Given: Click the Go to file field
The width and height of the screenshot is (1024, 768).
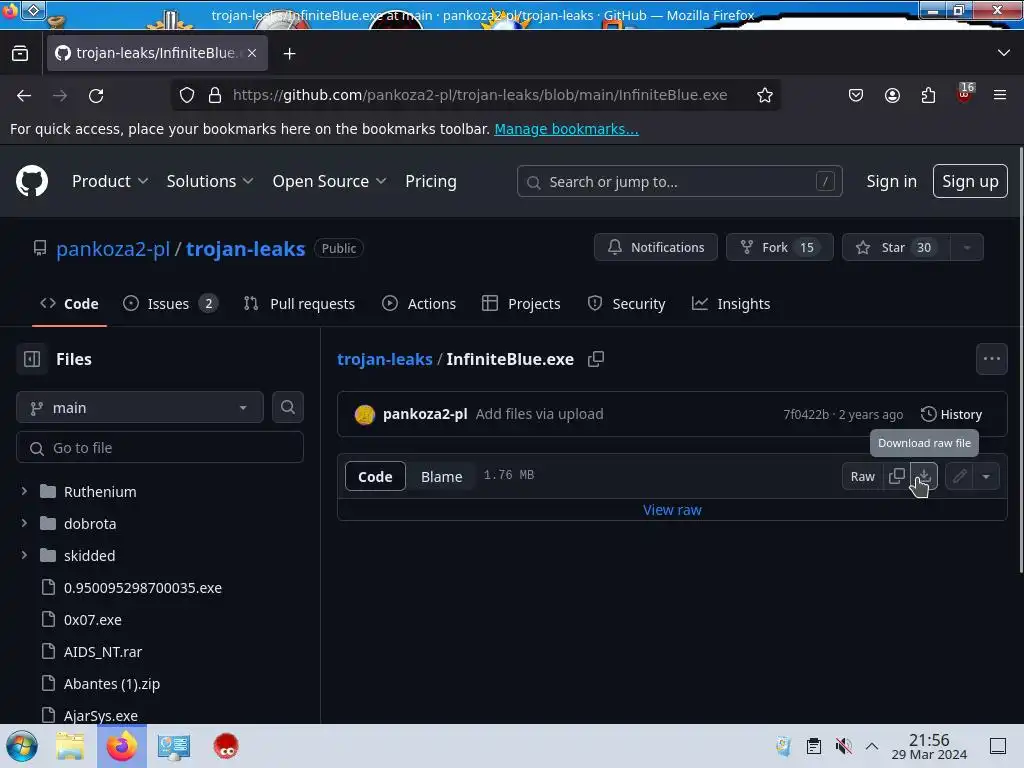Looking at the screenshot, I should tap(160, 448).
